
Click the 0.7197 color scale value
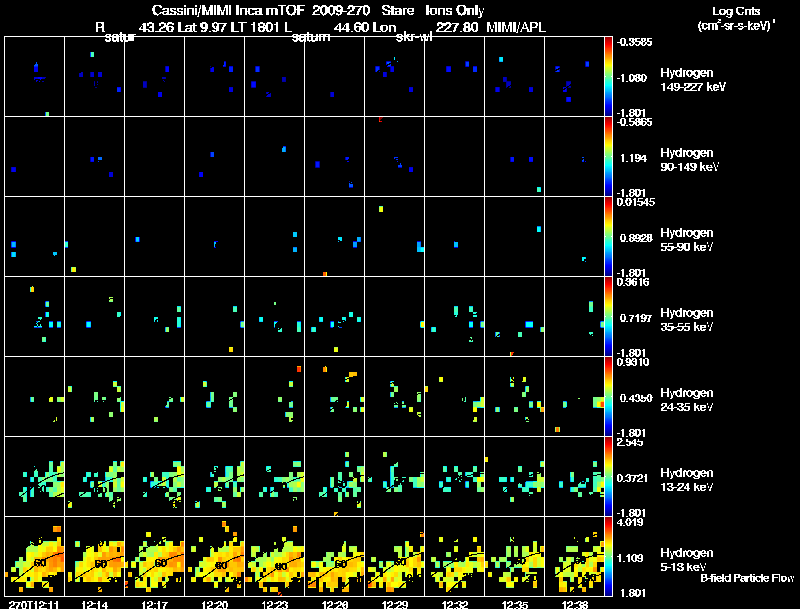tap(636, 318)
